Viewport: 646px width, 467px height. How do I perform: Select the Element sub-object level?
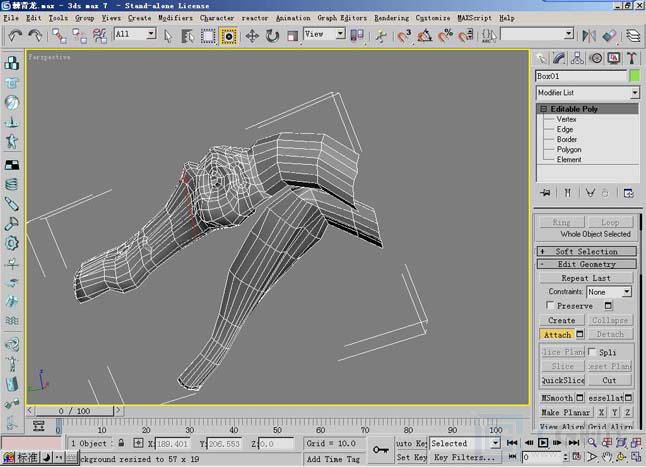pyautogui.click(x=569, y=159)
